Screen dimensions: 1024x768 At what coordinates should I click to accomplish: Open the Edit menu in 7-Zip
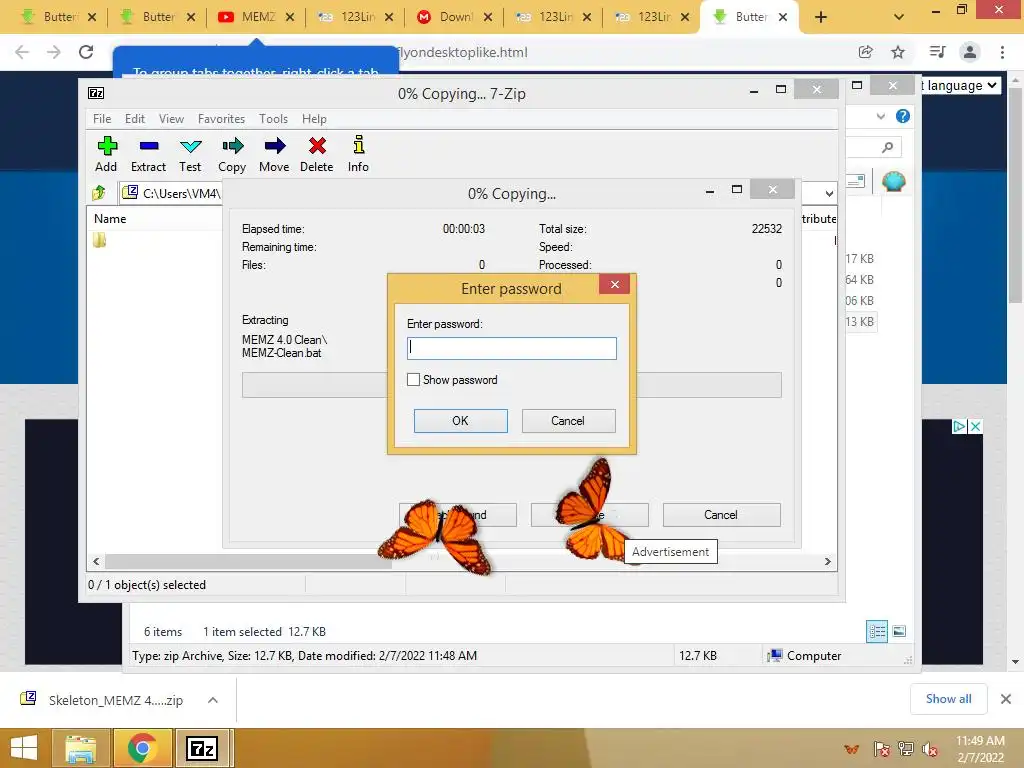click(x=135, y=119)
